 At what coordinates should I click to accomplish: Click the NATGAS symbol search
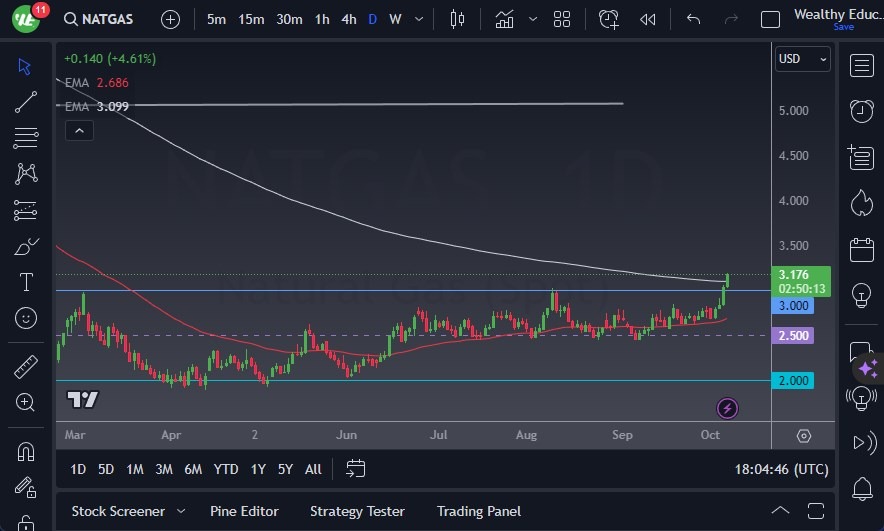pos(102,19)
